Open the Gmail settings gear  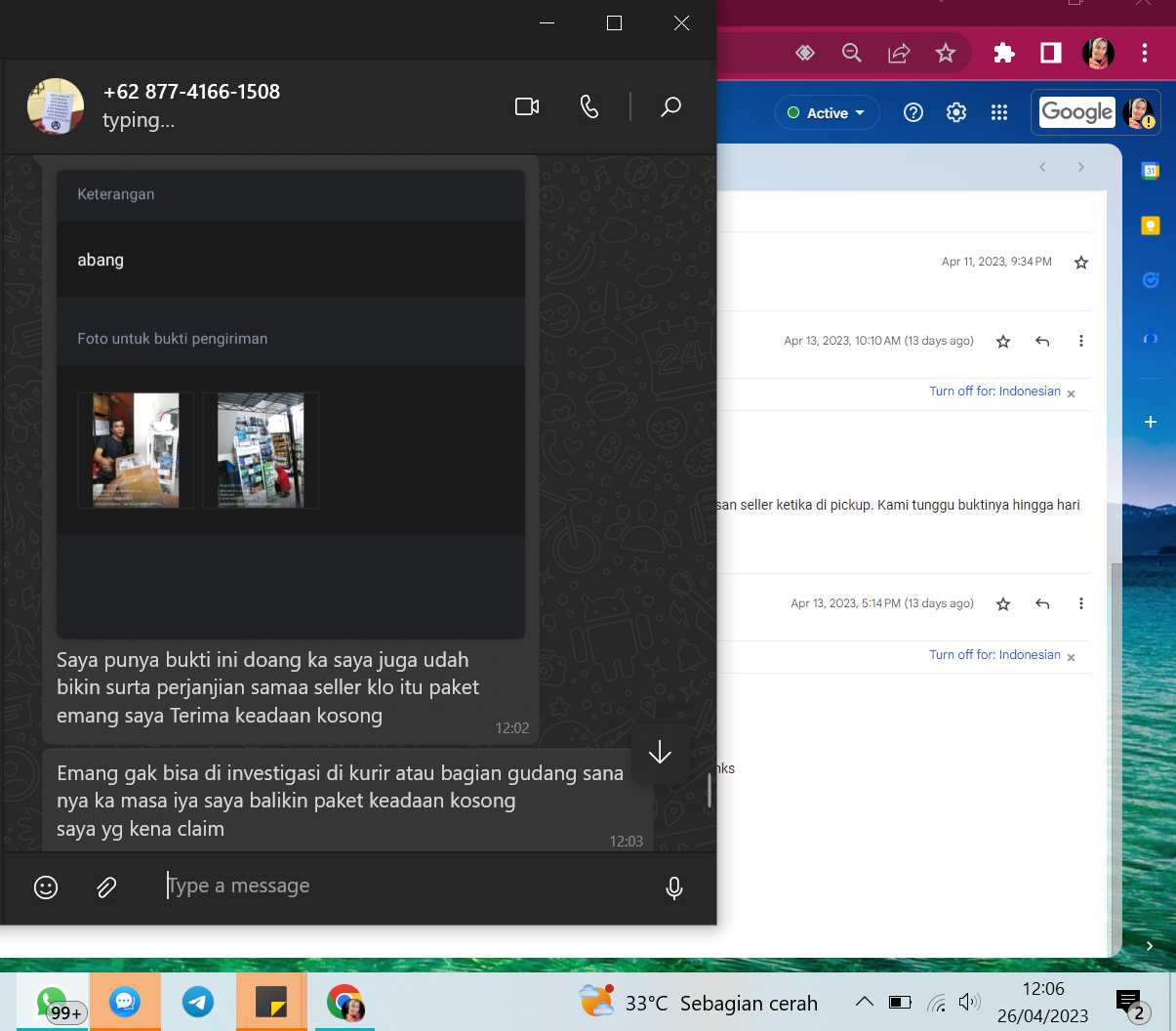pyautogui.click(x=956, y=112)
